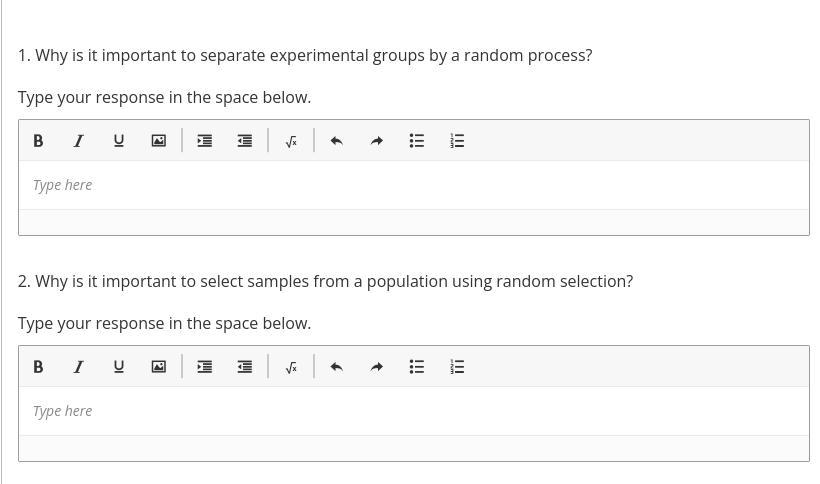
Task: Insert image in question 2 editor
Action: point(158,367)
